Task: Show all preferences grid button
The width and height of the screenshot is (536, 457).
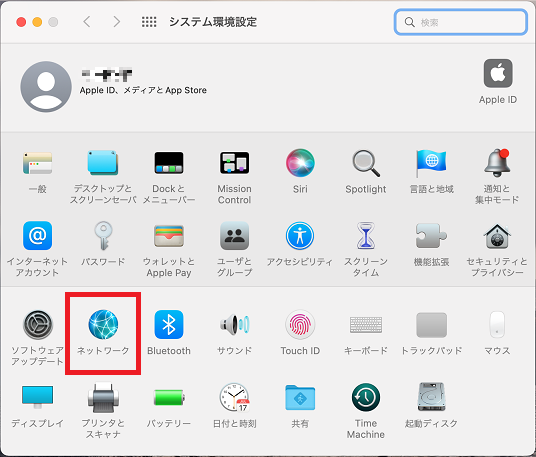Action: tap(149, 22)
